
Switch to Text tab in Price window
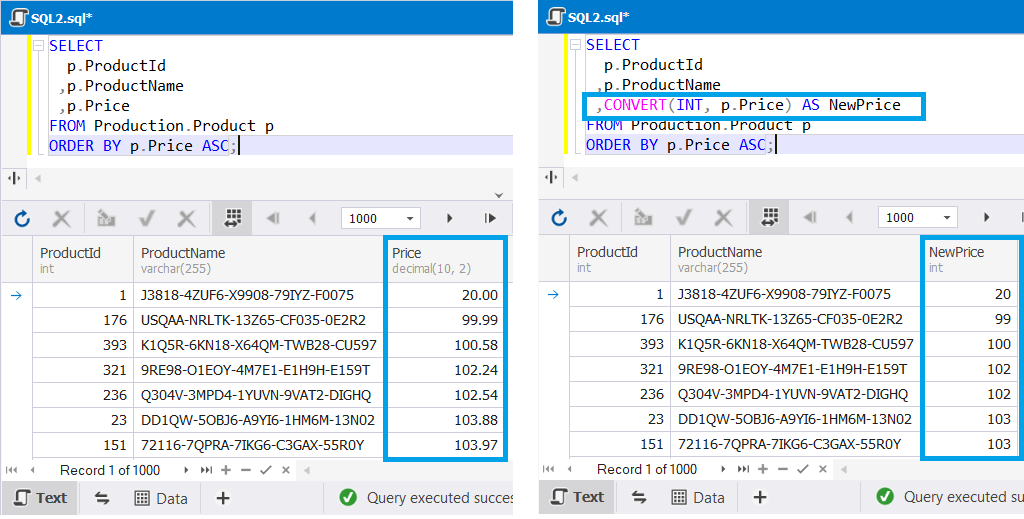coord(40,498)
